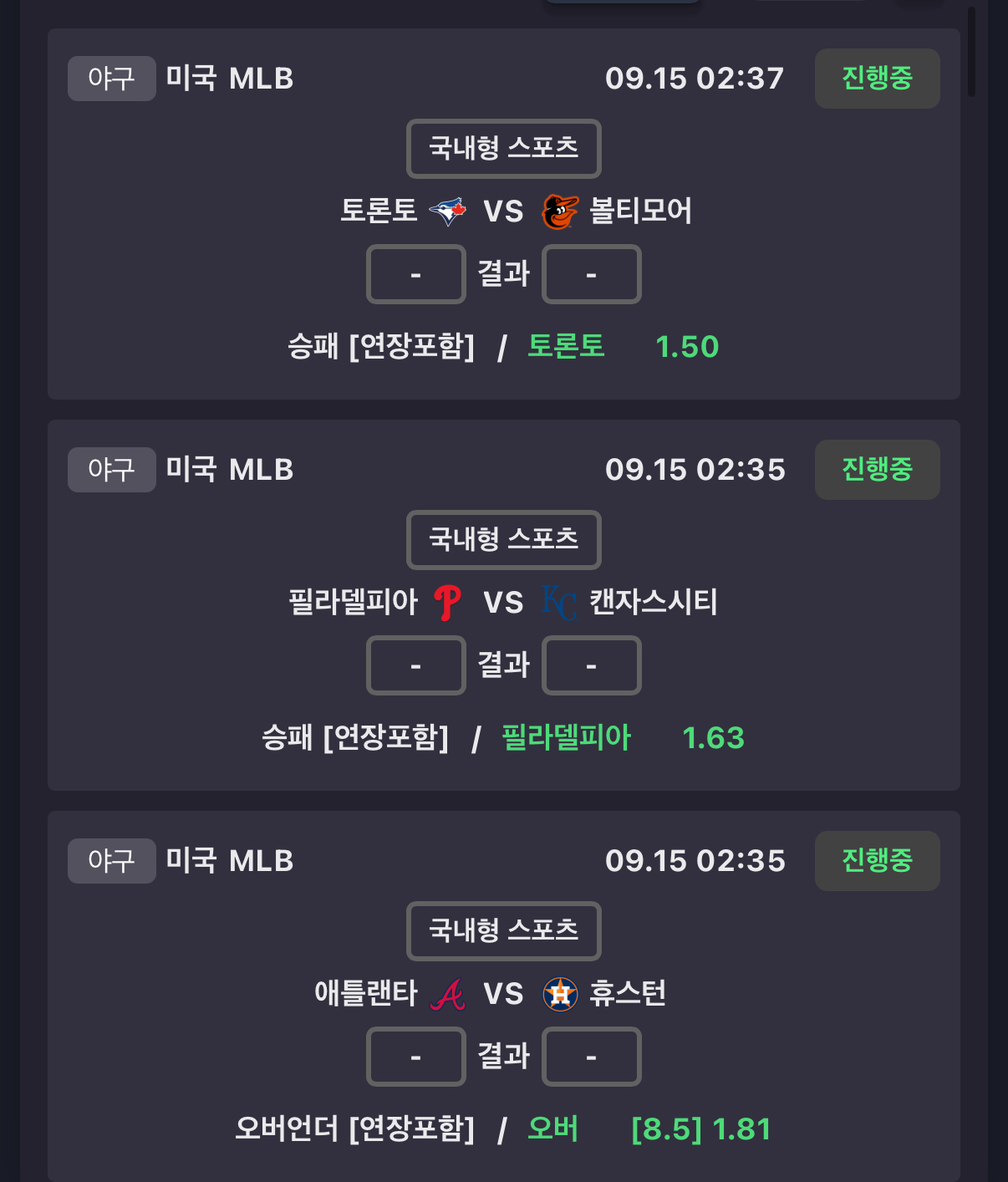Click 진행중 status on Philadelphia vs Kansas City

878,470
